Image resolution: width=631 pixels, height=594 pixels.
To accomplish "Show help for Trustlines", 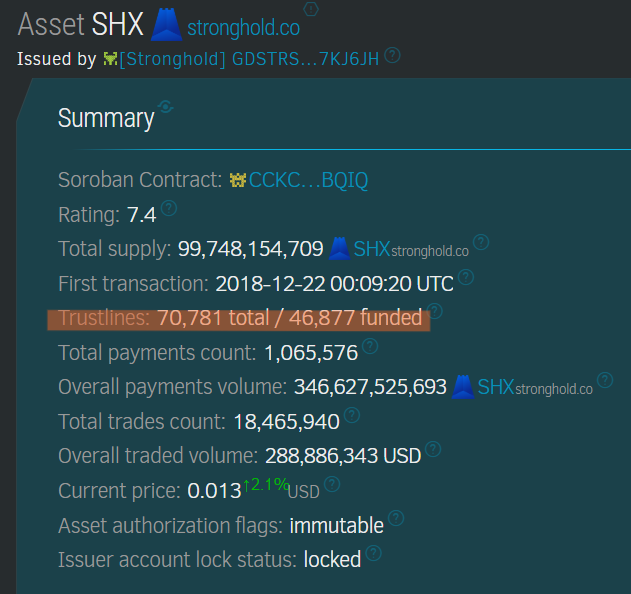I will [x=435, y=311].
